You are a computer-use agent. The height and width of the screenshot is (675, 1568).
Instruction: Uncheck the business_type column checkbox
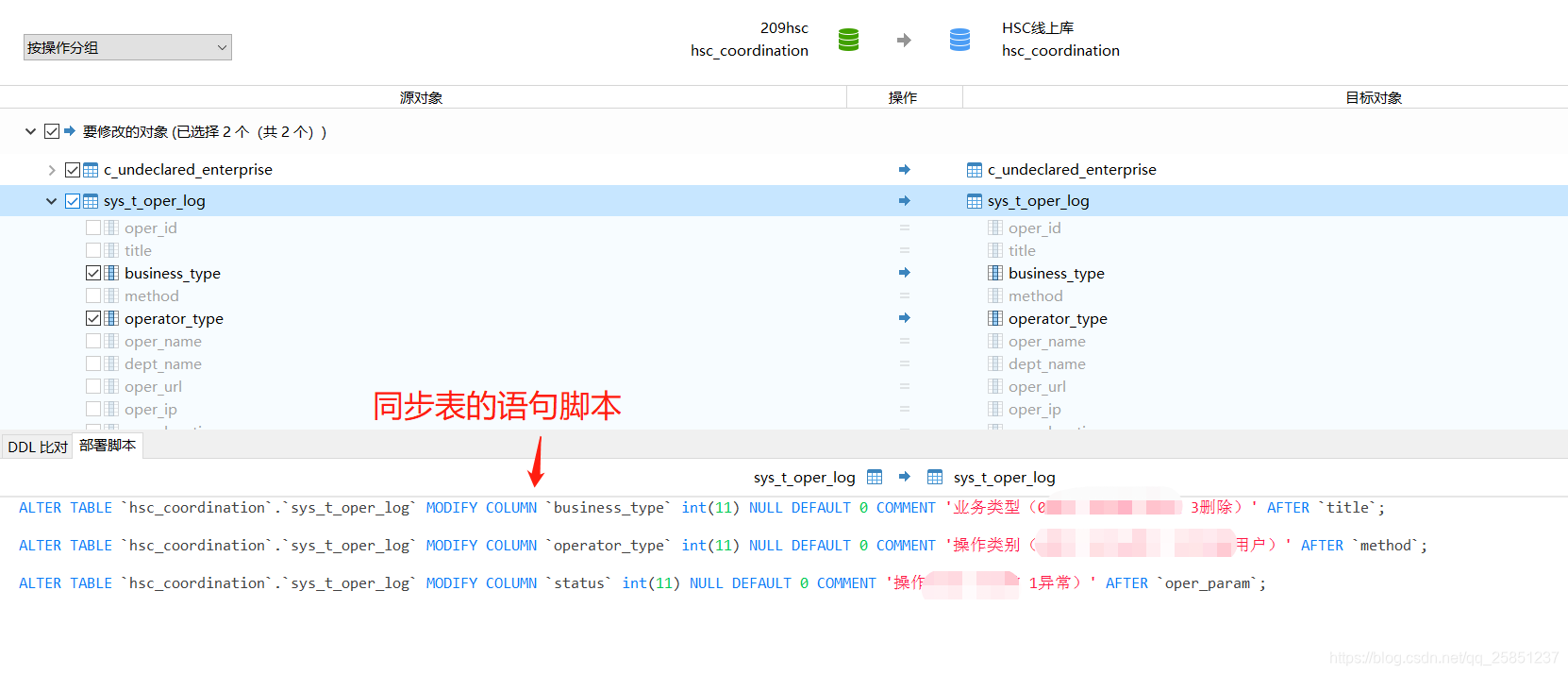93,273
